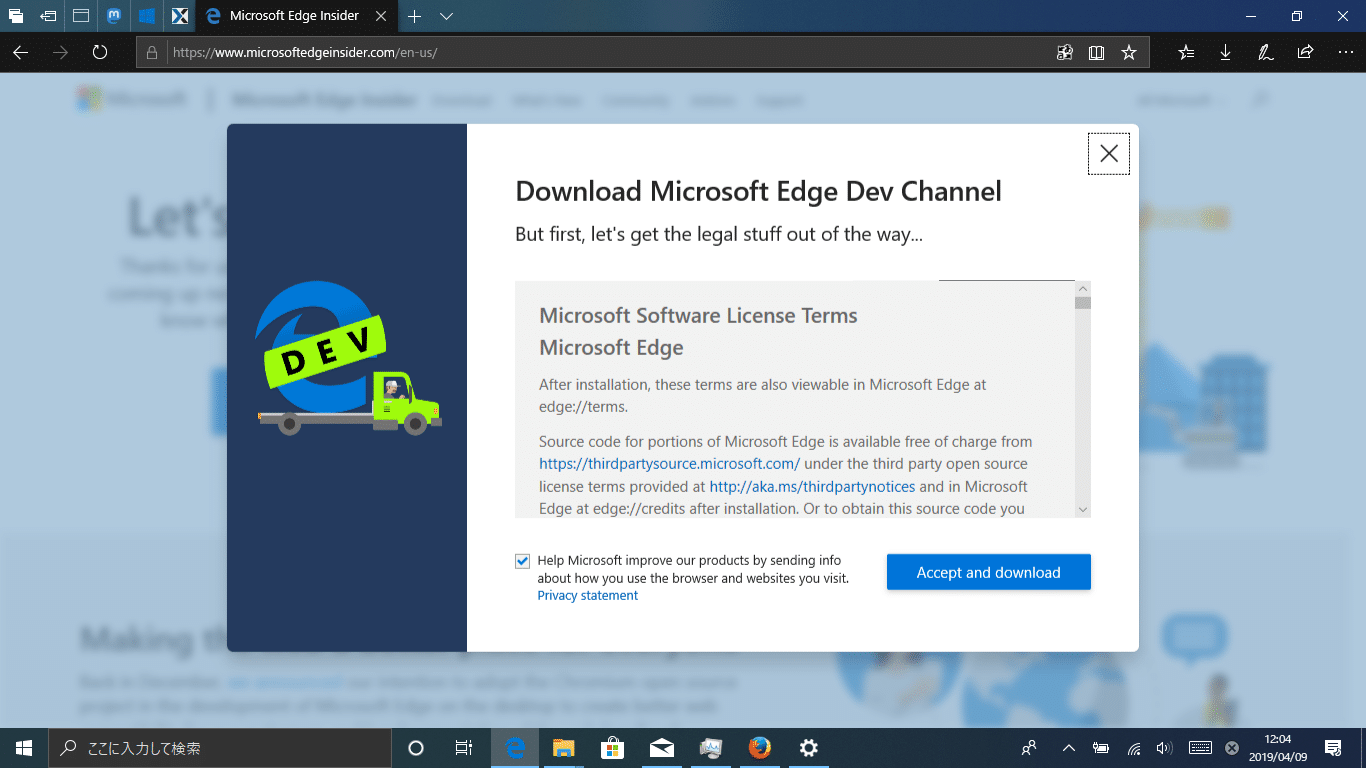Open the thirdpartysource.microsoft.com link
The height and width of the screenshot is (768, 1366).
click(x=669, y=464)
